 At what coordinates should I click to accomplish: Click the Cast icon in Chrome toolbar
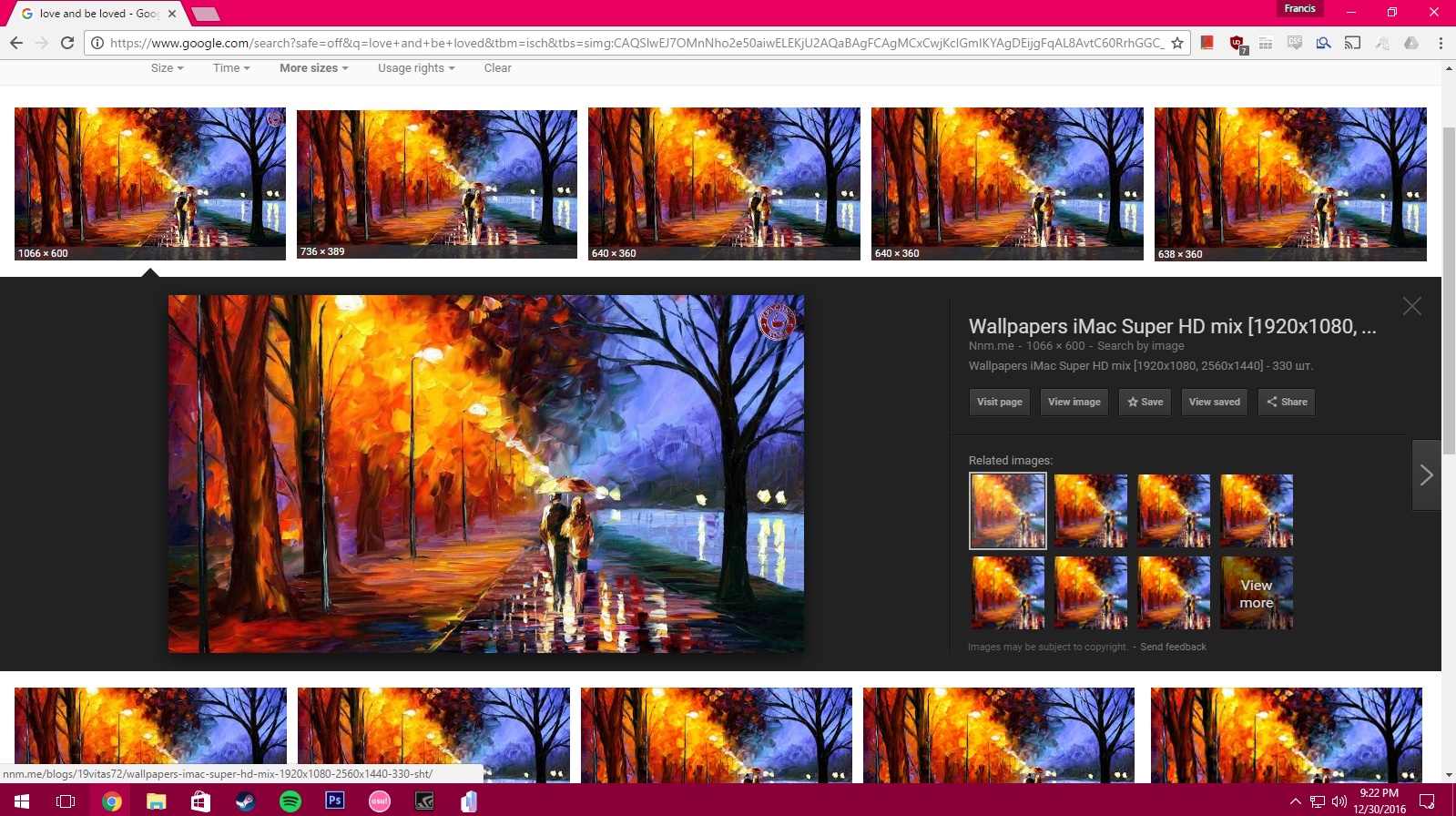click(x=1353, y=43)
